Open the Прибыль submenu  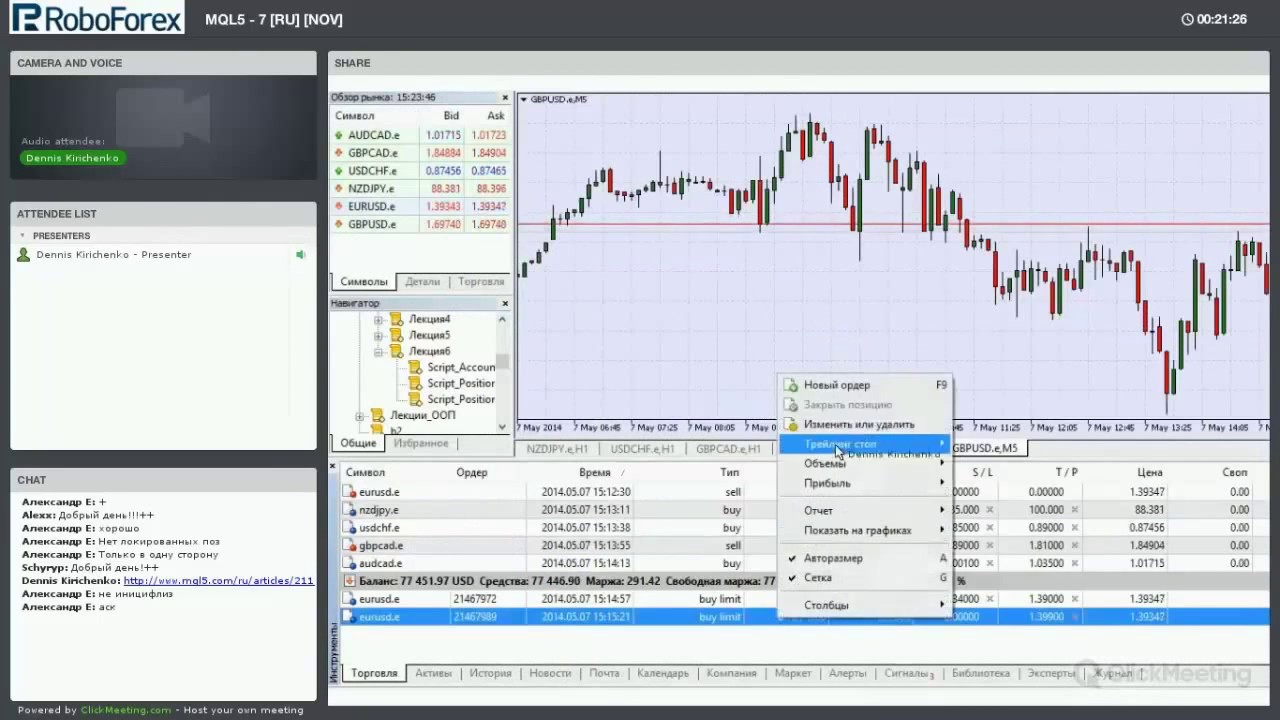click(865, 483)
